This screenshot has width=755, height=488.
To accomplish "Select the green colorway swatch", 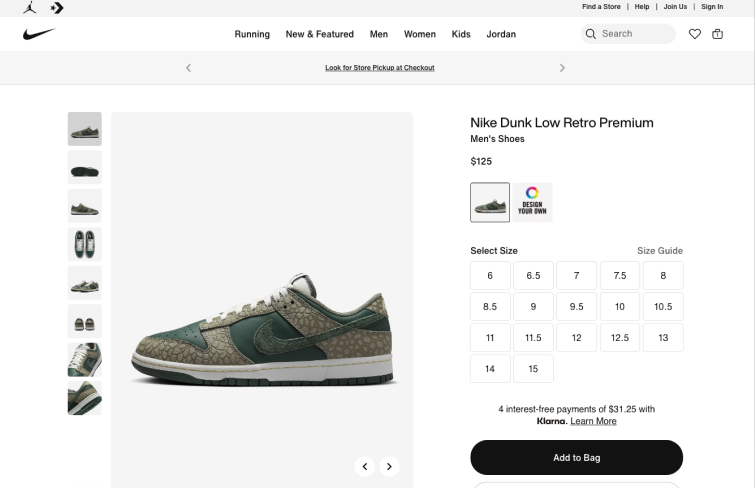I will coord(490,202).
